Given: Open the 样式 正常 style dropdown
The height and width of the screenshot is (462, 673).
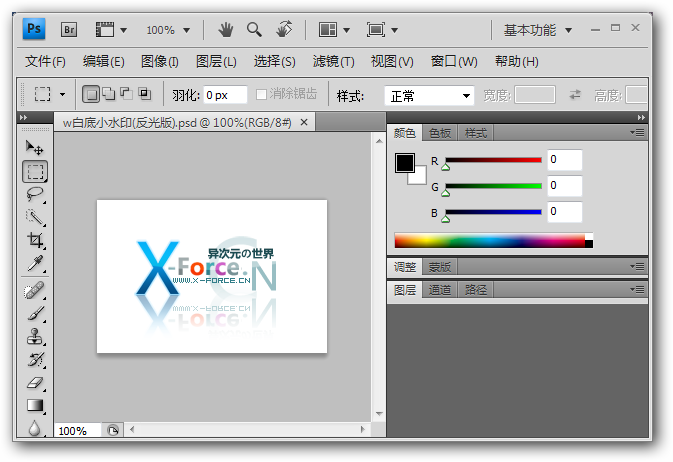Looking at the screenshot, I should (429, 95).
